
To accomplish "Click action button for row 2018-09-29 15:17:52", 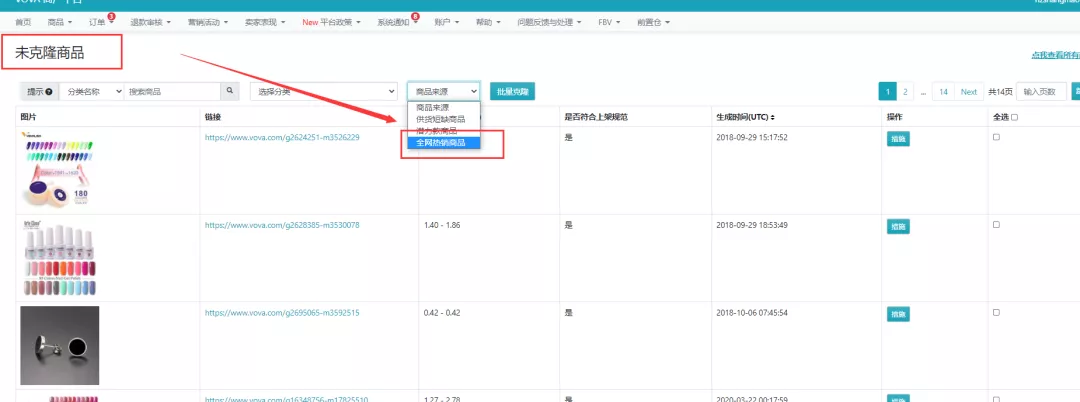I will [897, 139].
